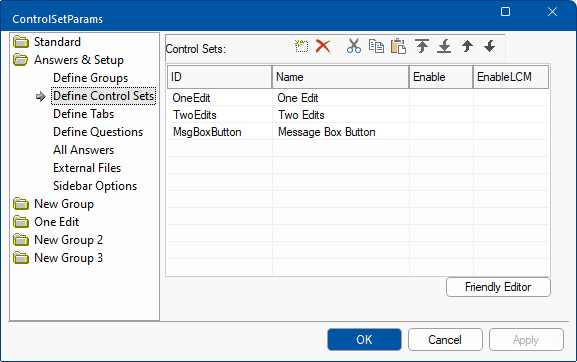Click the New Group 2 folder icon
The image size is (577, 362).
pos(21,240)
